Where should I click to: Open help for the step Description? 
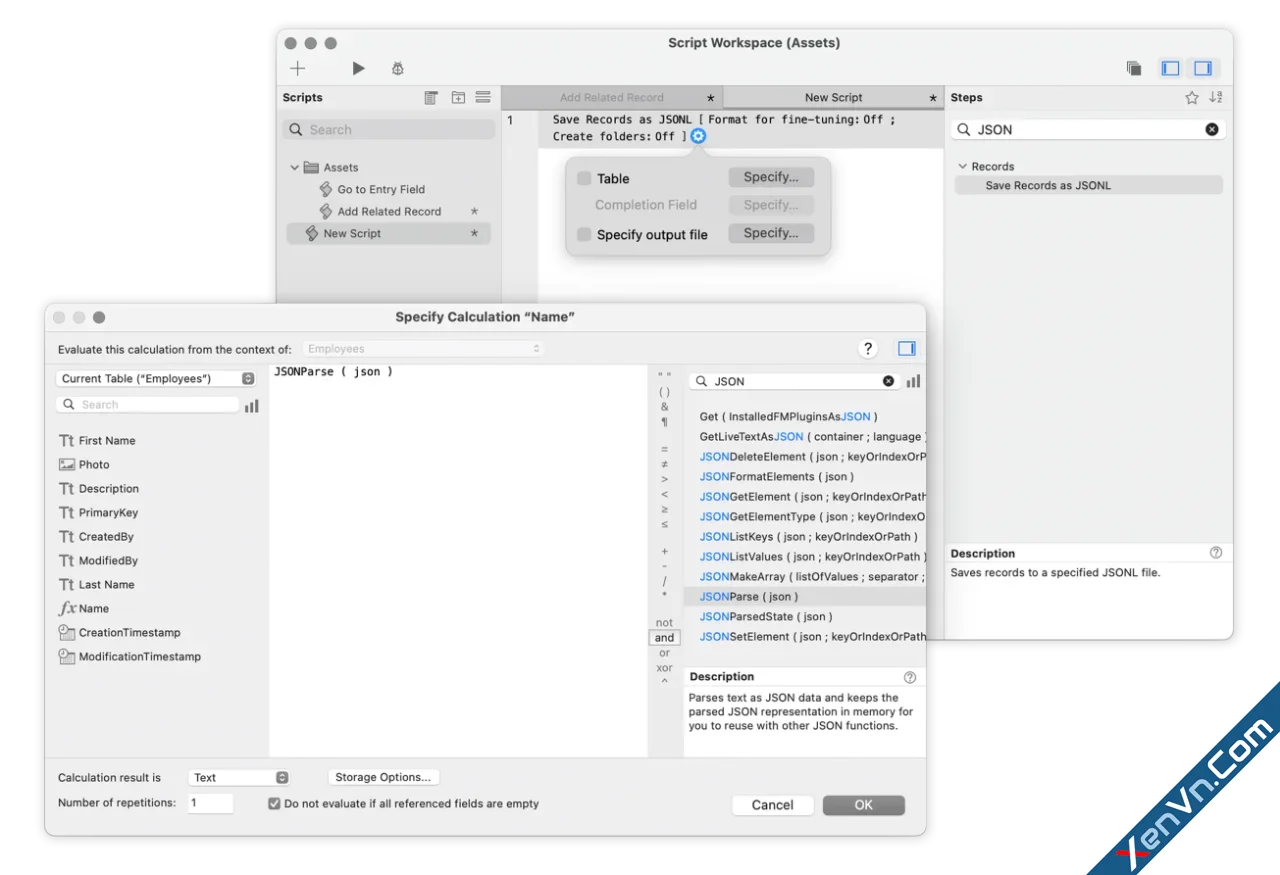1216,552
